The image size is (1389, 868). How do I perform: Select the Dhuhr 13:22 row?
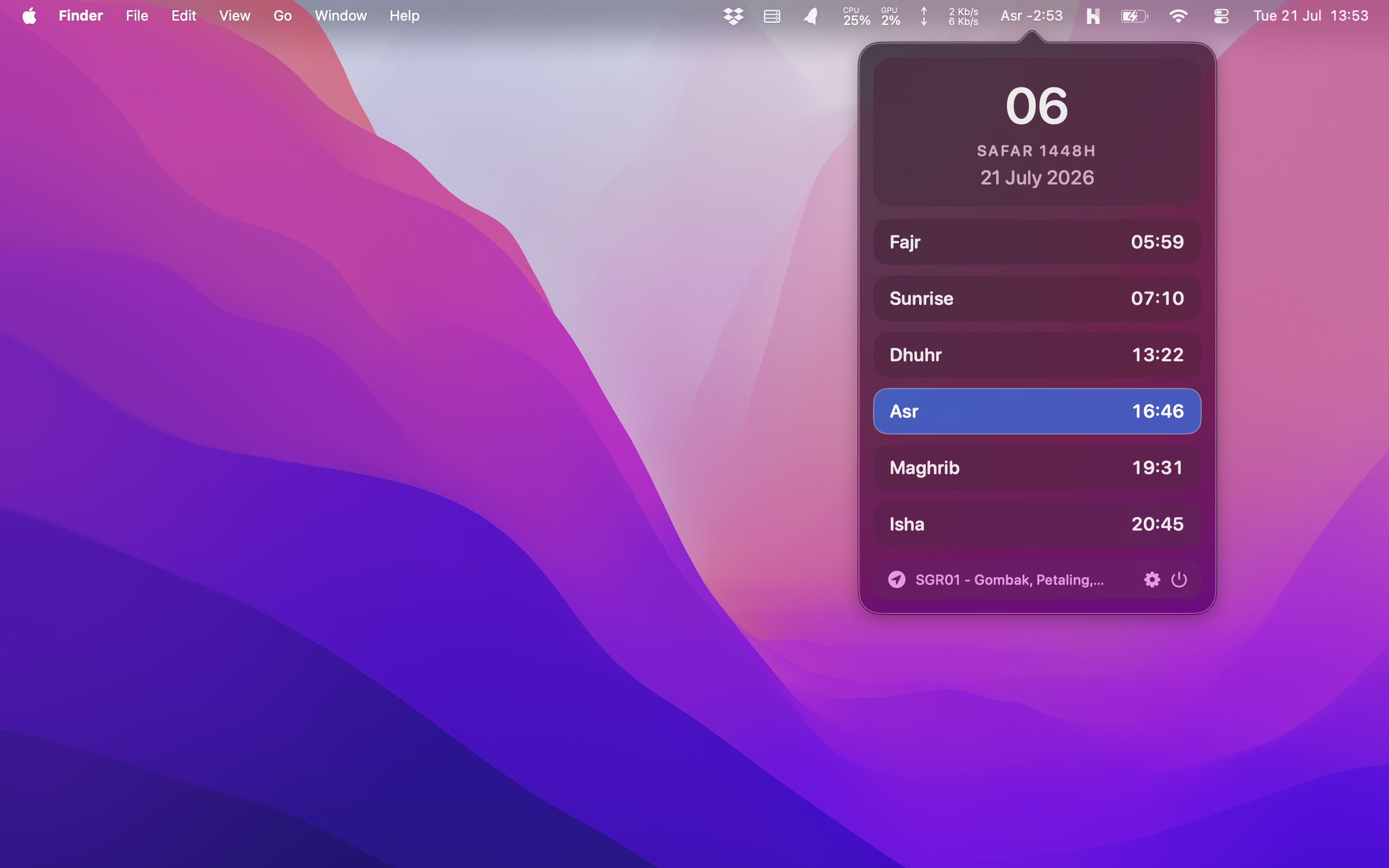tap(1036, 355)
